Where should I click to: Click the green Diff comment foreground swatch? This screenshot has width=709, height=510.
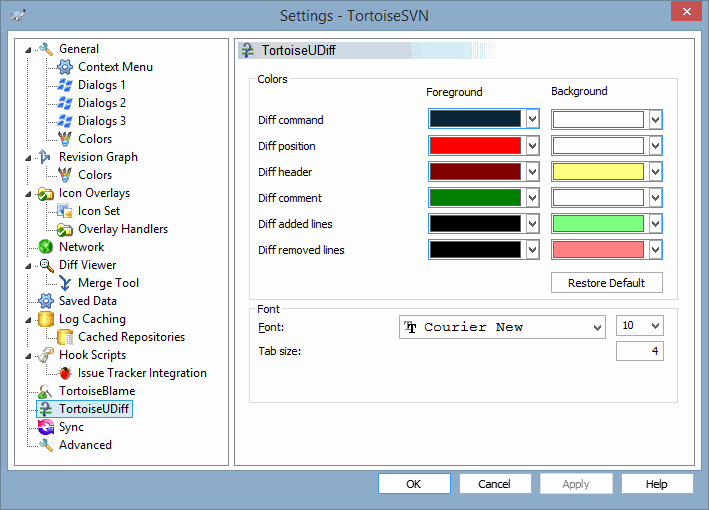coord(475,198)
